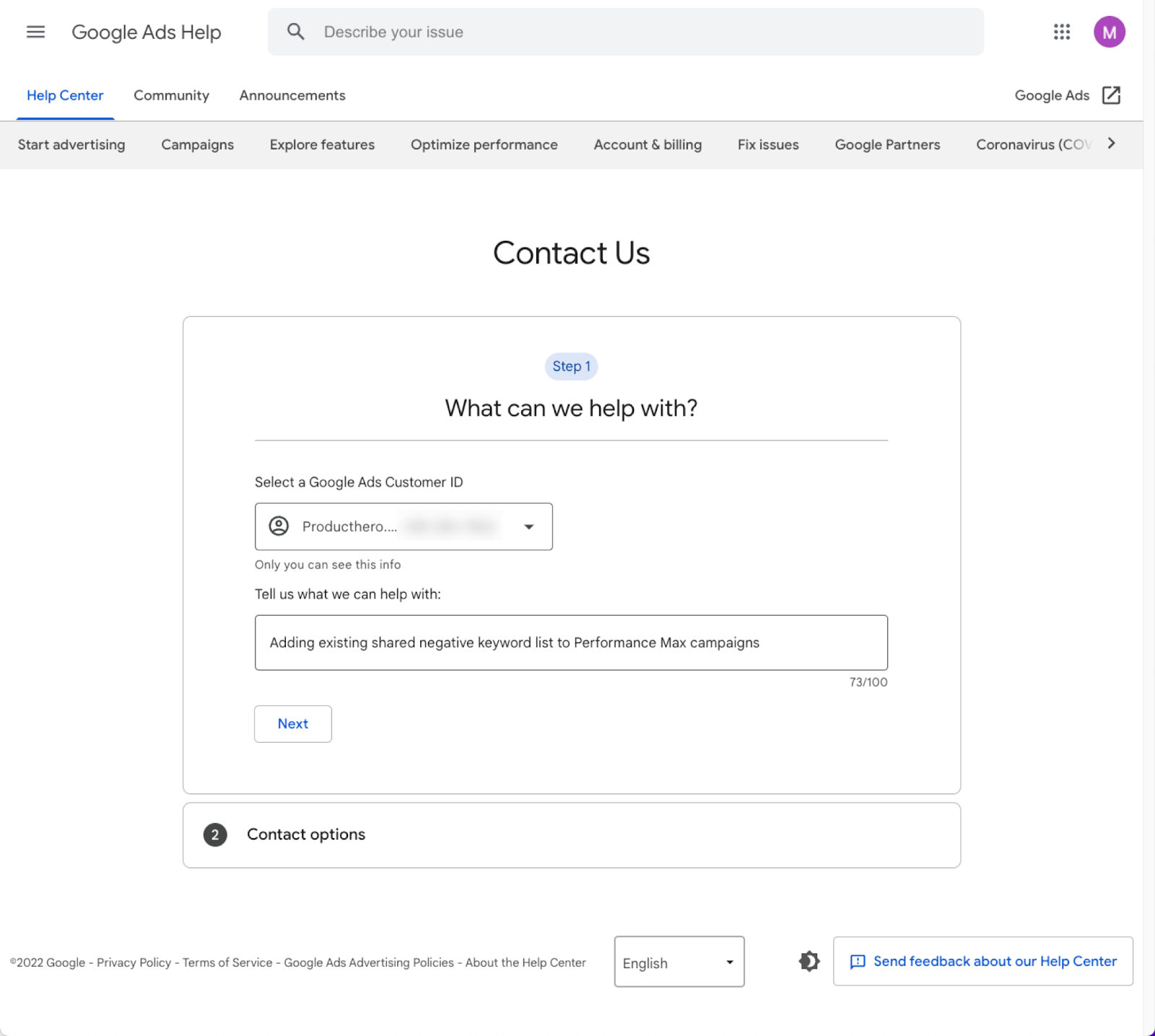Click the Next button
Viewport: 1155px width, 1036px height.
point(293,723)
